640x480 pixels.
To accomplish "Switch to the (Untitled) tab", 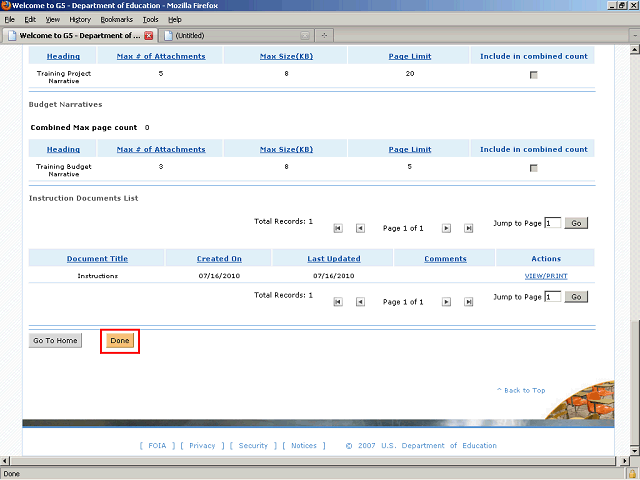I will [236, 36].
